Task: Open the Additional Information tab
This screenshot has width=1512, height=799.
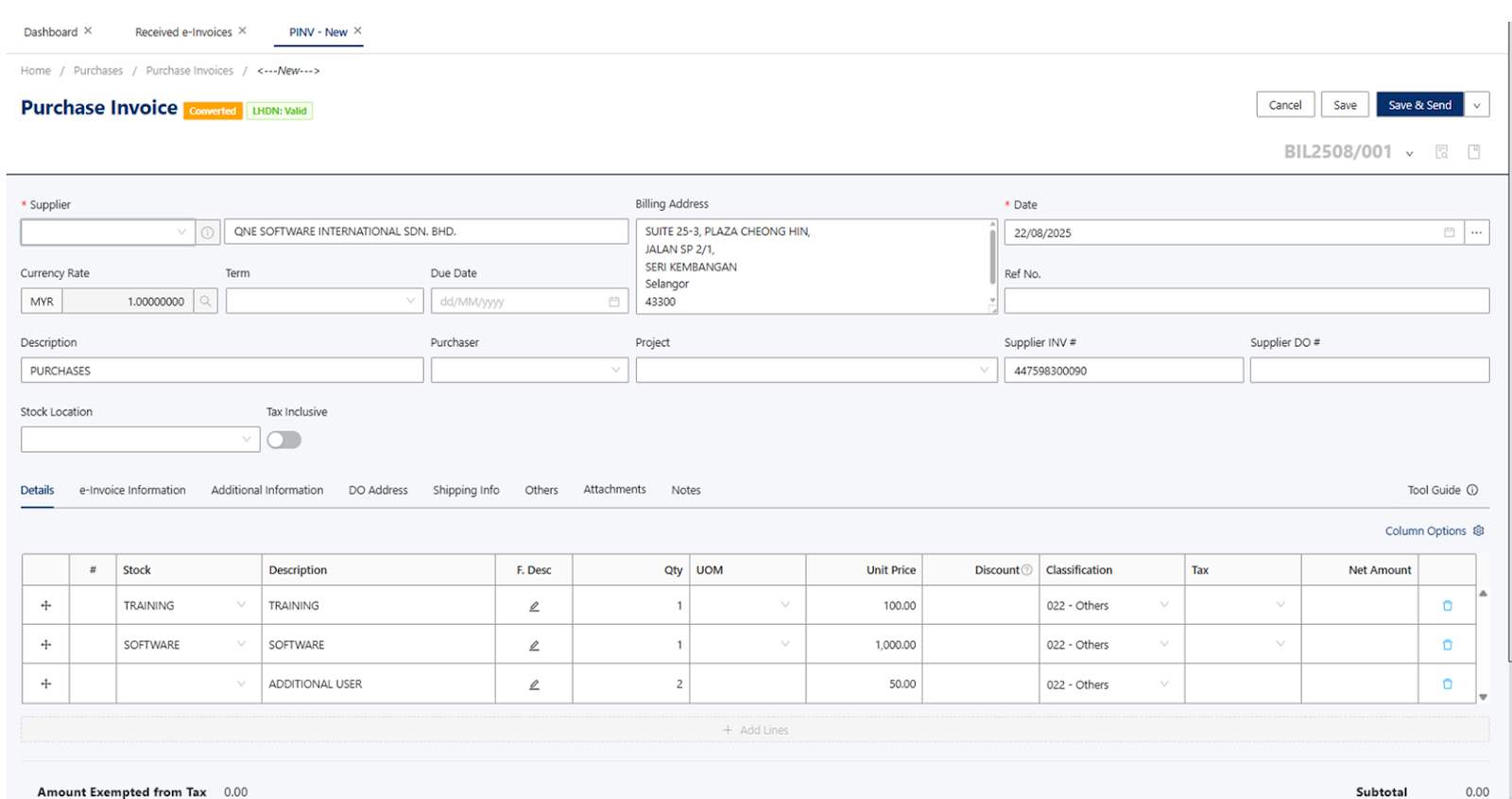Action: [267, 490]
